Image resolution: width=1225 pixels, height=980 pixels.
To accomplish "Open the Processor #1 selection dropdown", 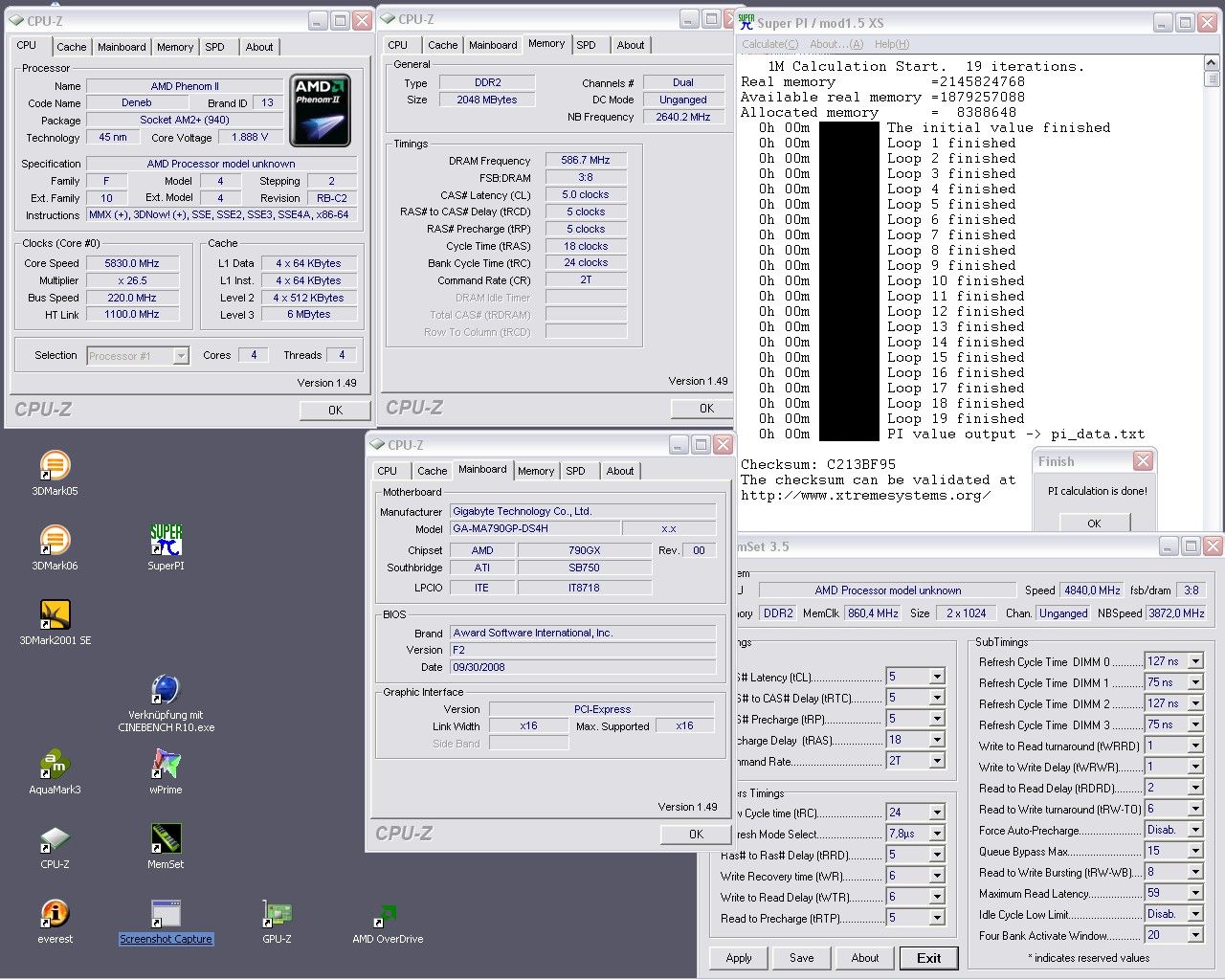I will click(x=181, y=356).
